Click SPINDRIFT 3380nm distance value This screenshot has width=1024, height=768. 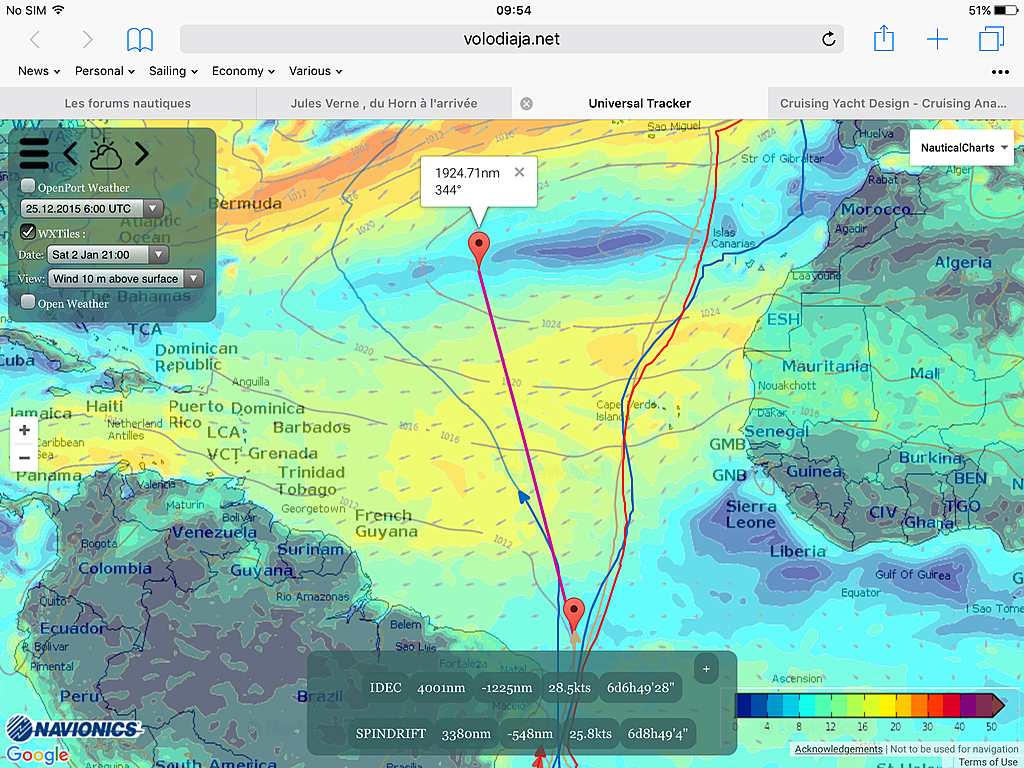466,734
